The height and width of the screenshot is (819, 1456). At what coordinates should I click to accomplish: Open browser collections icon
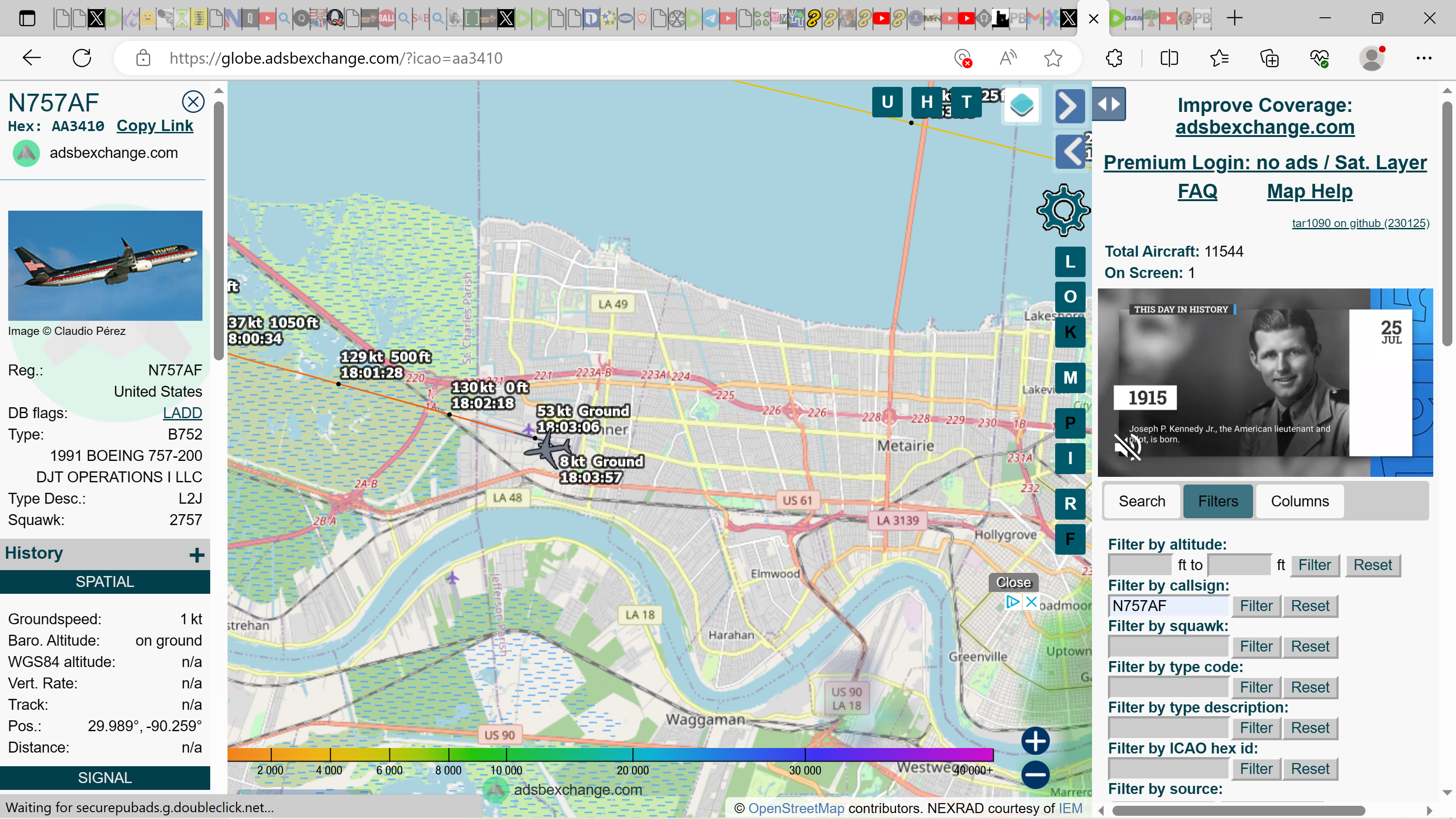1269,58
